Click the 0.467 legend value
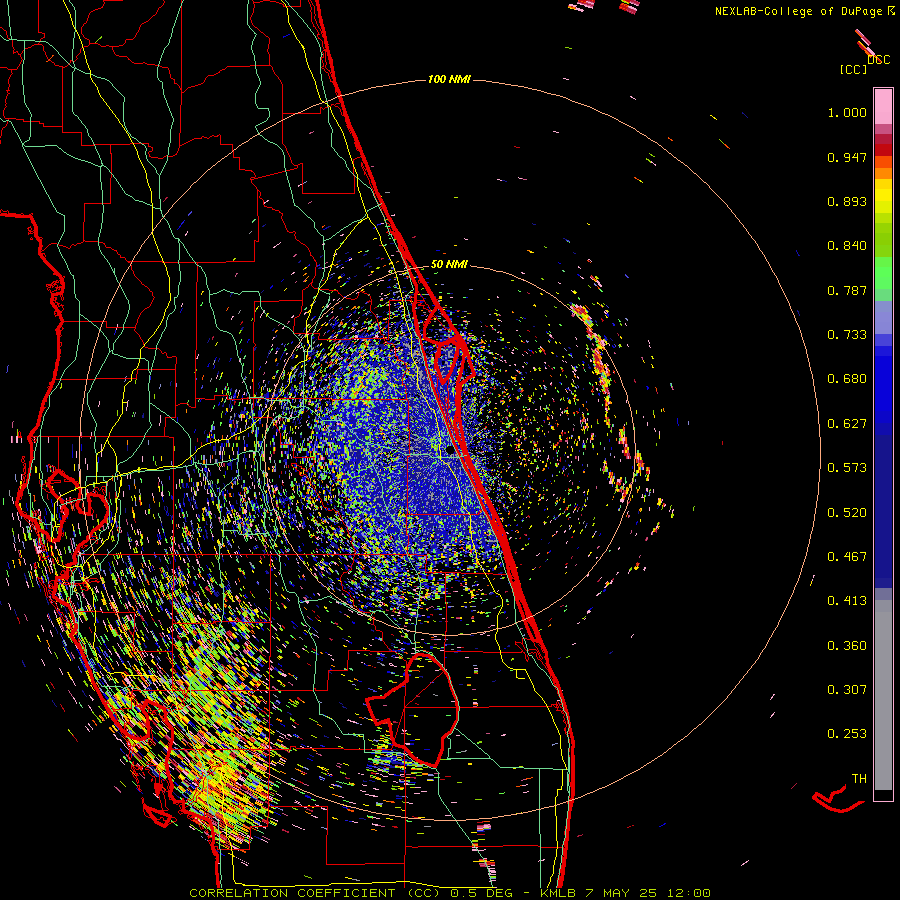This screenshot has height=900, width=900. (x=847, y=557)
